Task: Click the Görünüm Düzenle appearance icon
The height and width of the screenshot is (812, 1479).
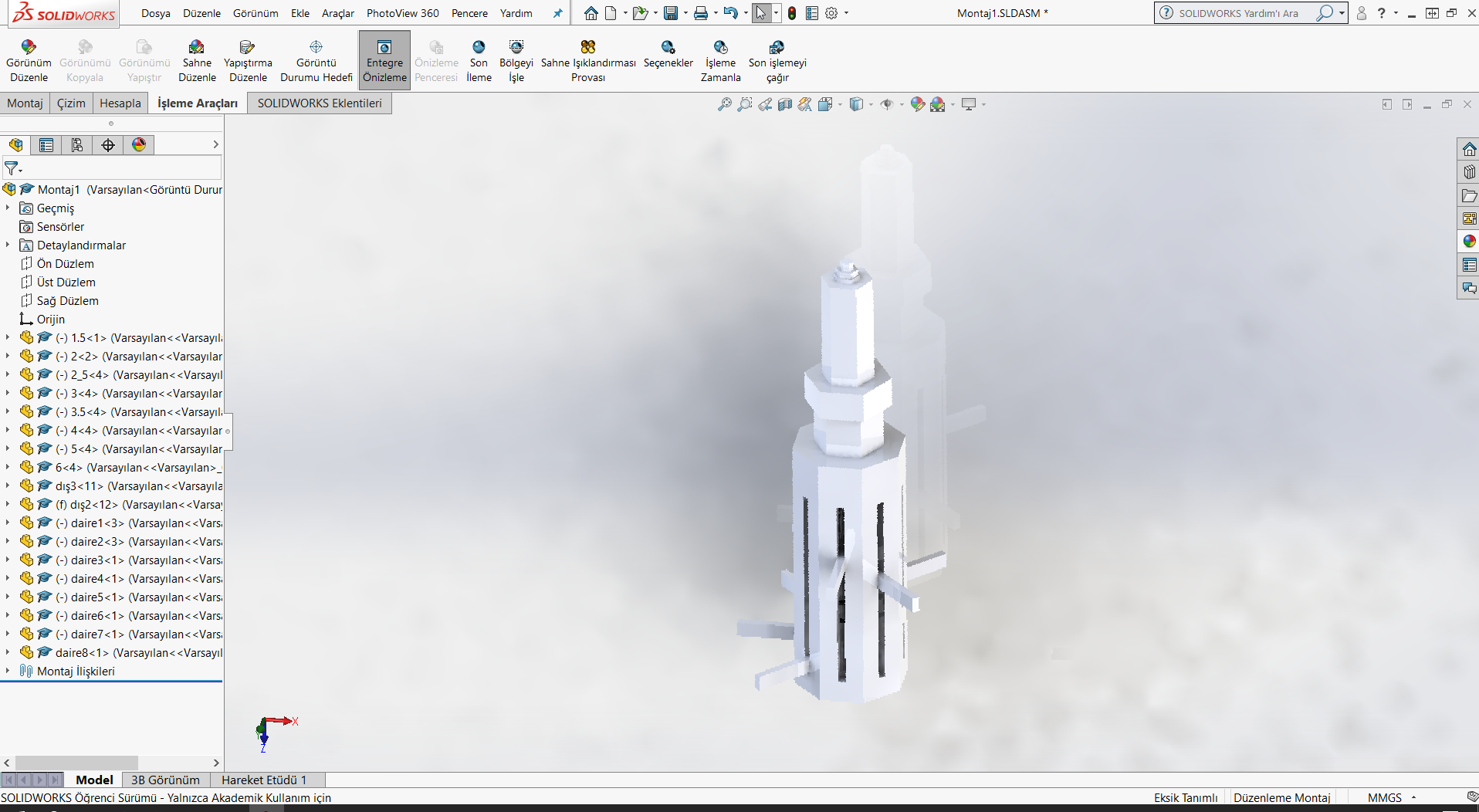Action: tap(29, 48)
